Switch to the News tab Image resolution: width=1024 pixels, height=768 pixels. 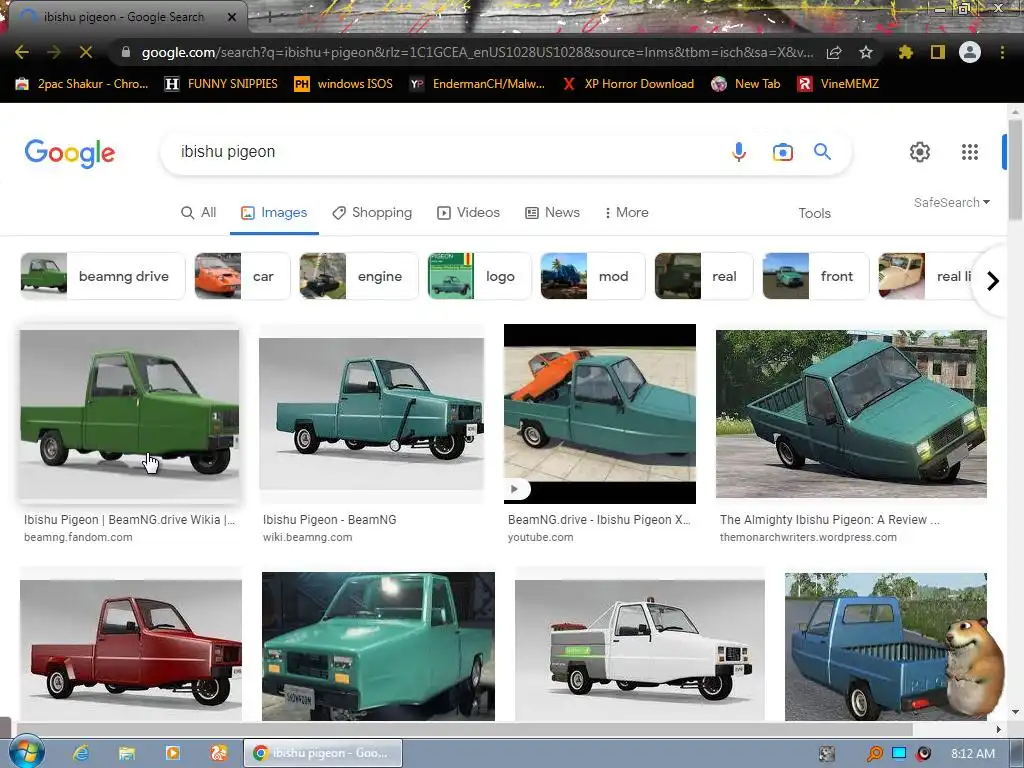pyautogui.click(x=552, y=213)
